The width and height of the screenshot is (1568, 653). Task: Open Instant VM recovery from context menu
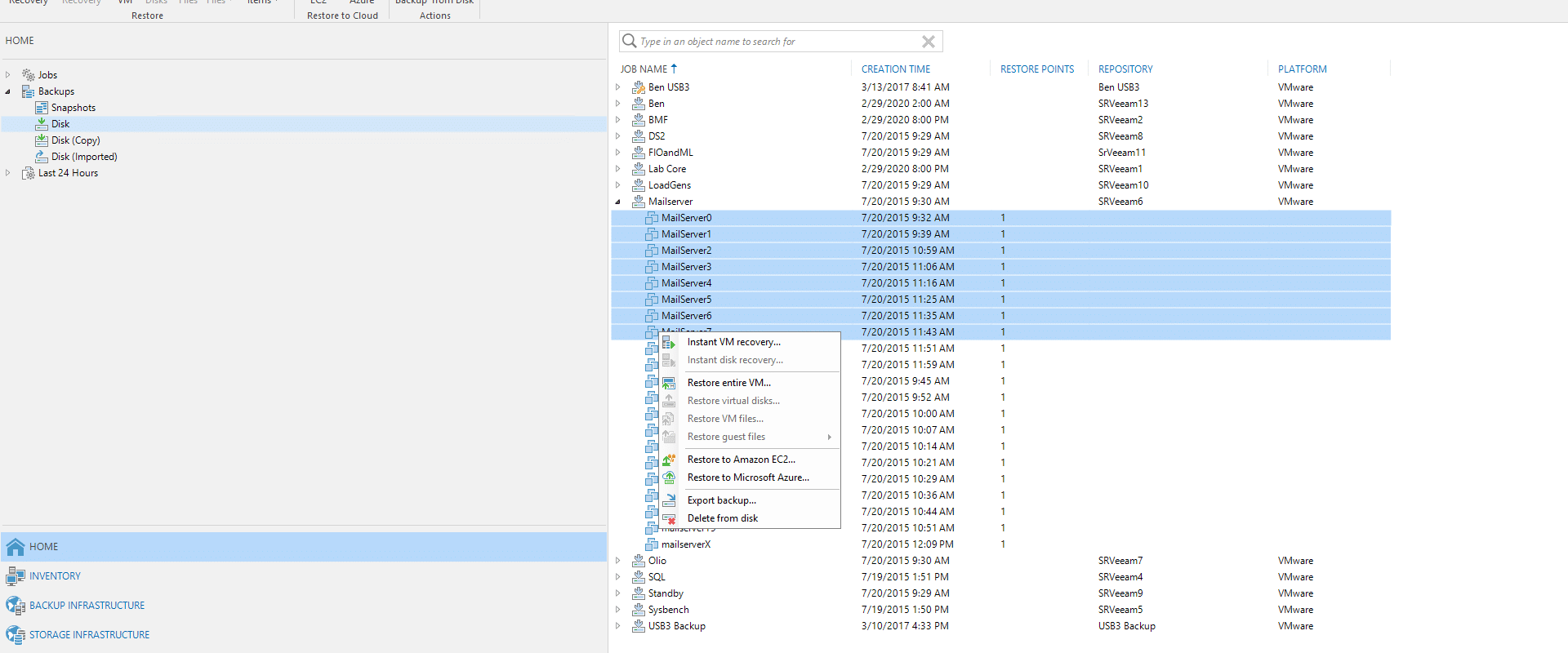click(733, 342)
